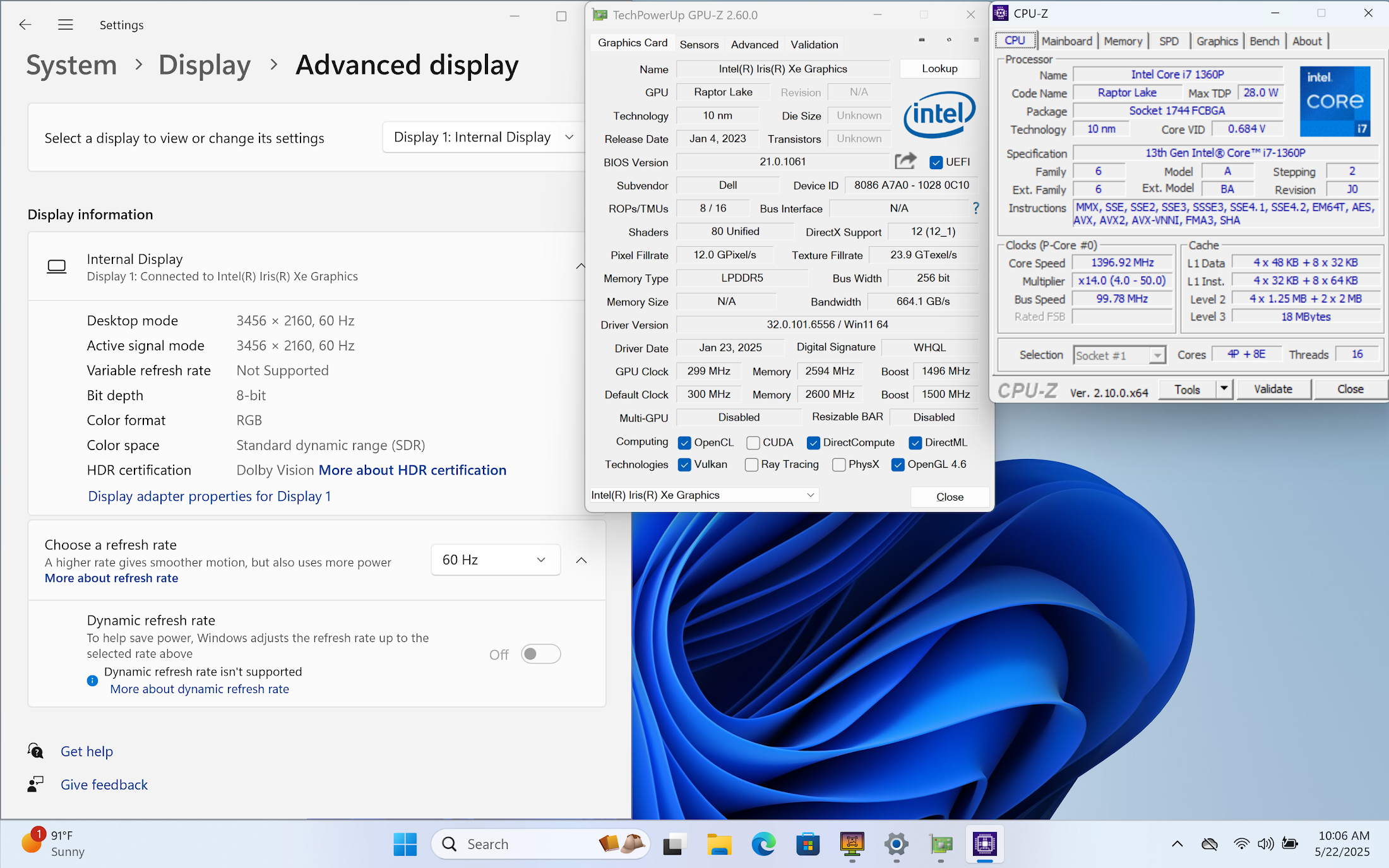Click the Bus Interface question mark icon
The width and height of the screenshot is (1389, 868).
pyautogui.click(x=976, y=208)
